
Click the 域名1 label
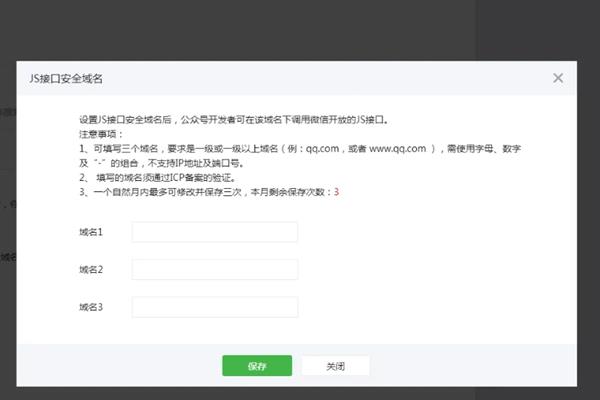(91, 232)
